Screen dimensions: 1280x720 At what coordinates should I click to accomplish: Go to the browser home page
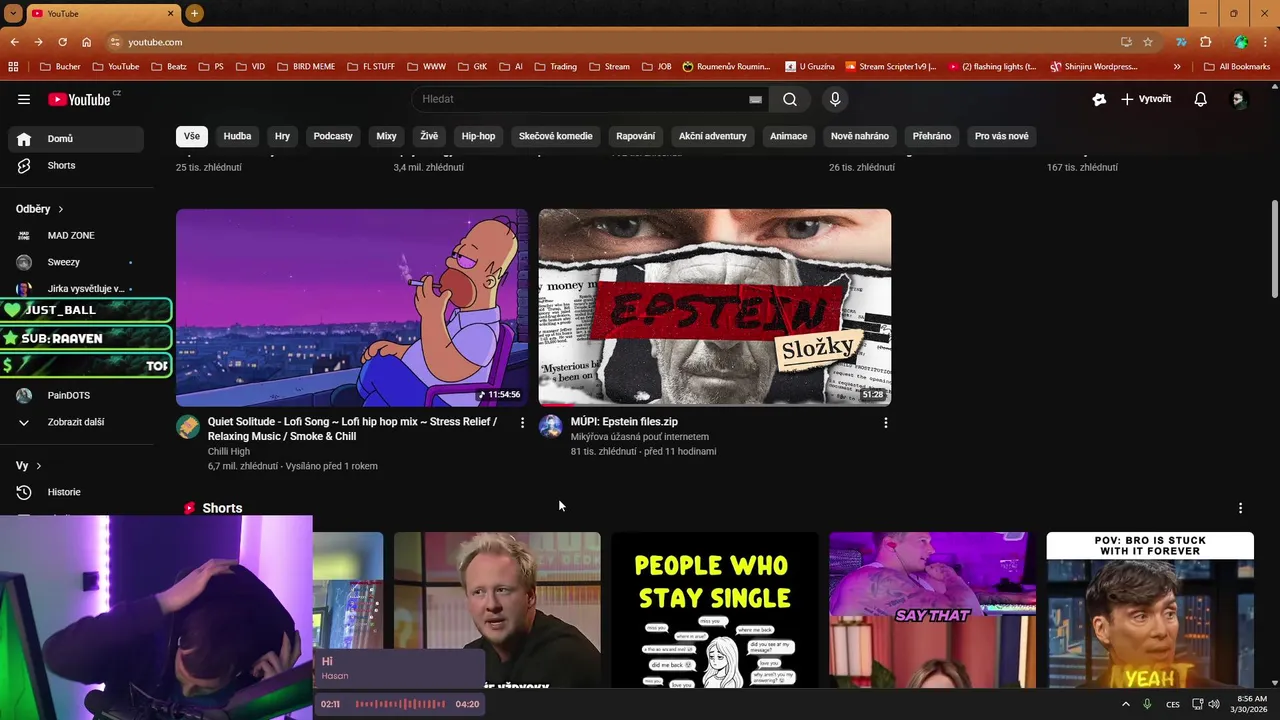(x=87, y=42)
